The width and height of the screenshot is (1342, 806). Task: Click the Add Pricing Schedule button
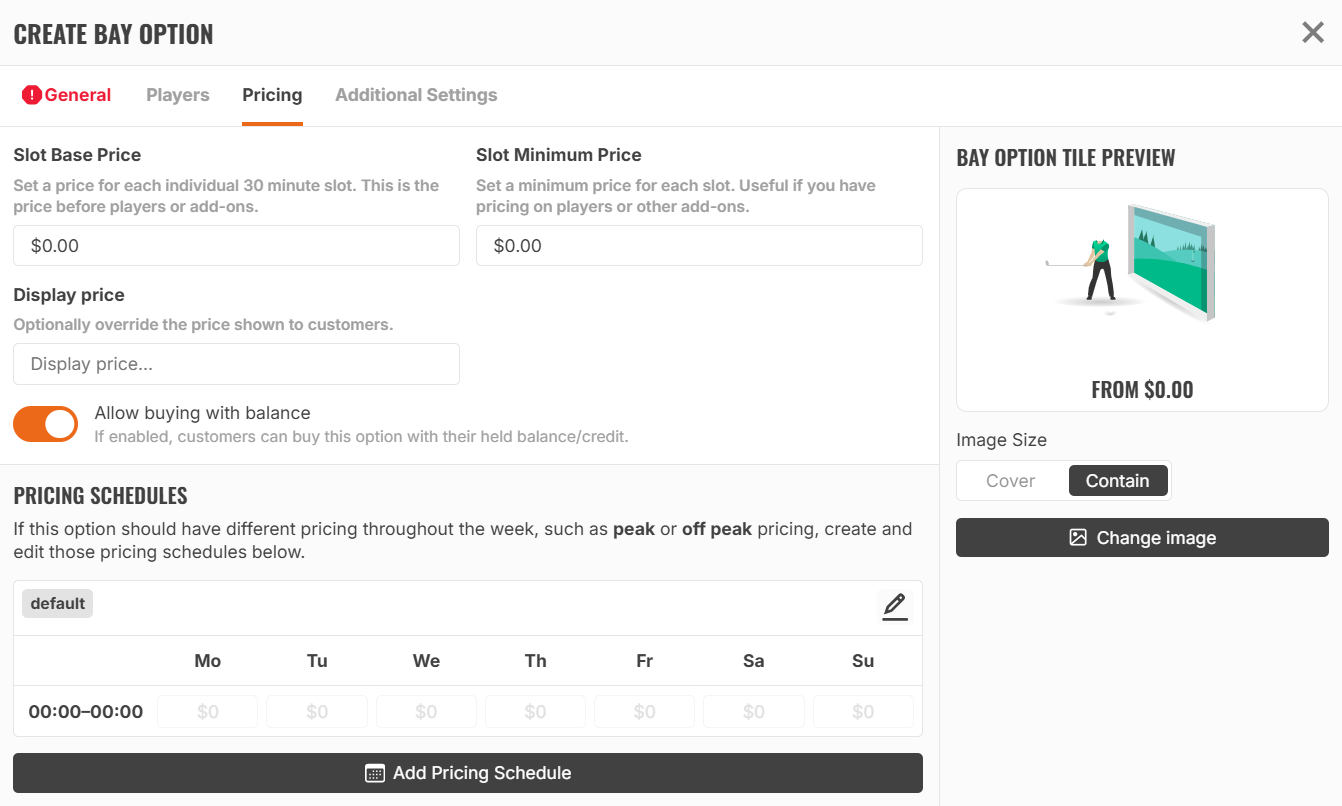click(x=468, y=773)
